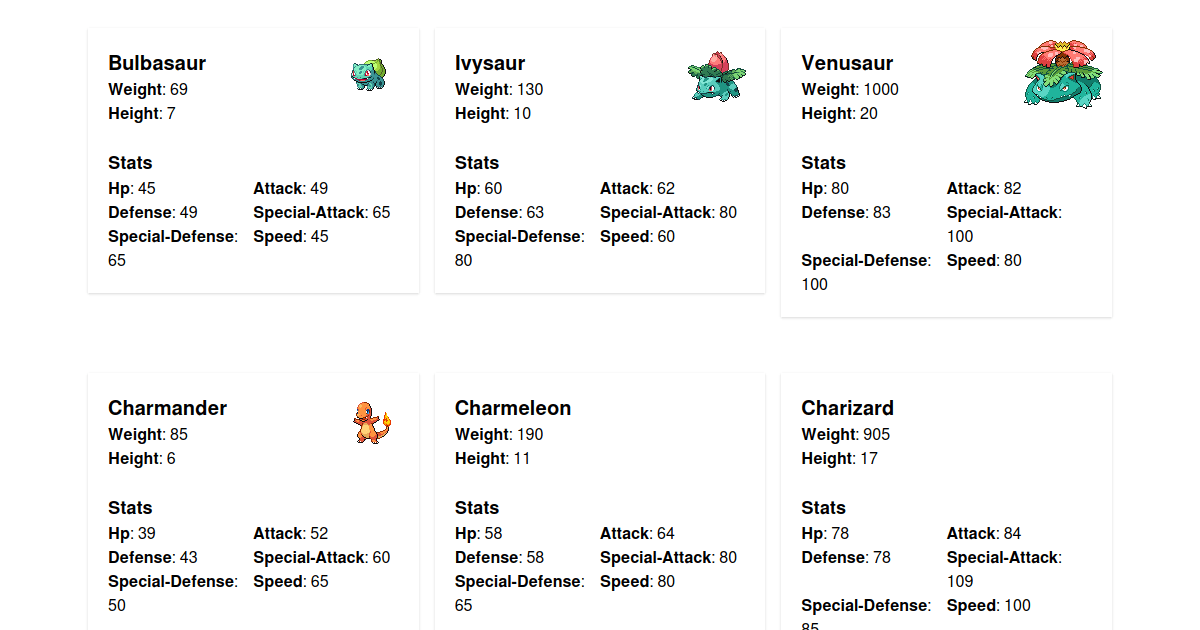Select Venusaur's Speed stat
Screen dimensions: 1200x630
(x=984, y=260)
